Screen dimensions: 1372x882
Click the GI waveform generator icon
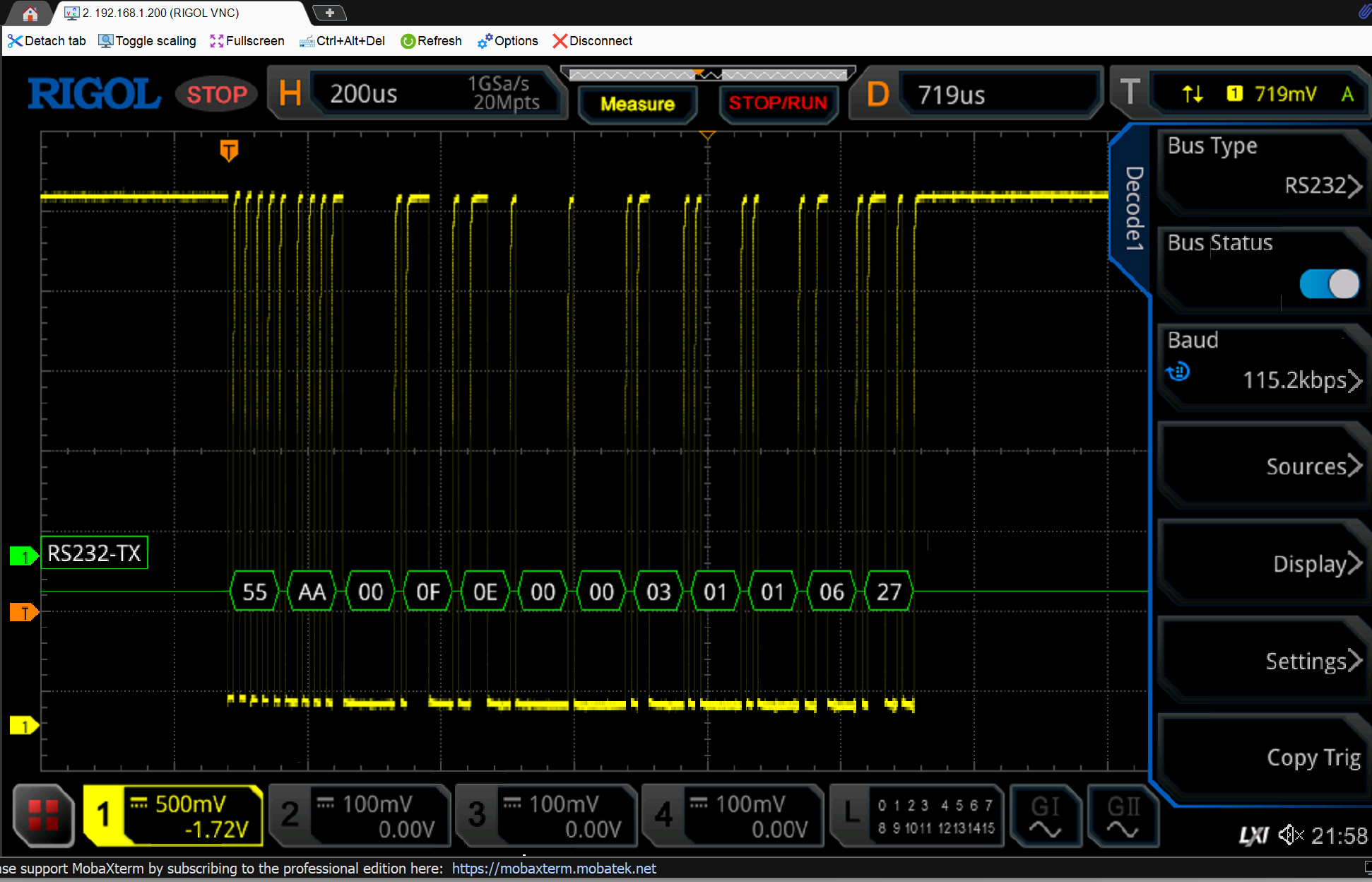[1045, 815]
